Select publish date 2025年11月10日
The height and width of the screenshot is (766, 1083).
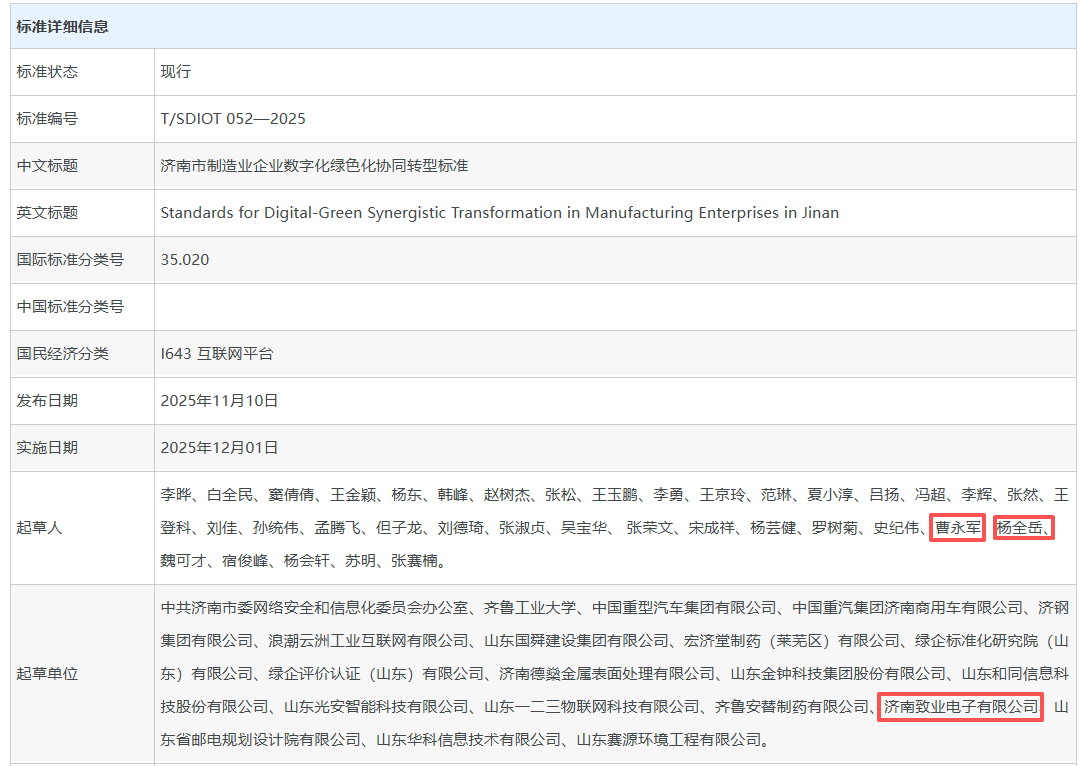219,401
